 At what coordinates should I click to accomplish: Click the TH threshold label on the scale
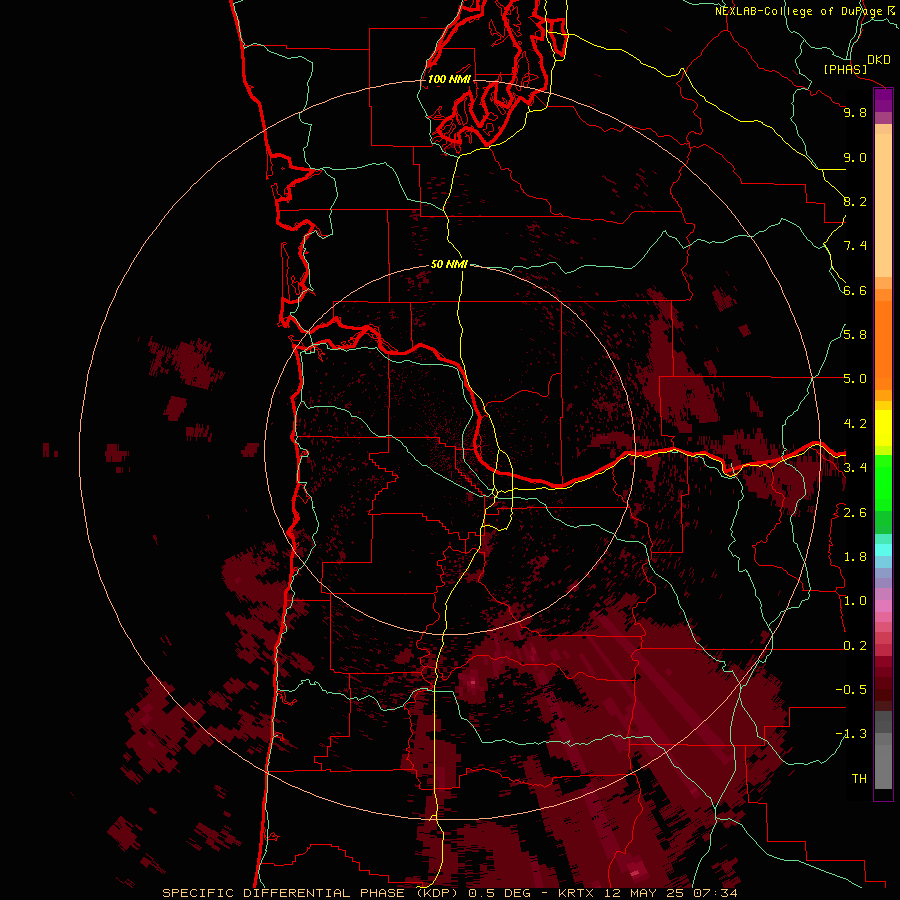tap(859, 779)
